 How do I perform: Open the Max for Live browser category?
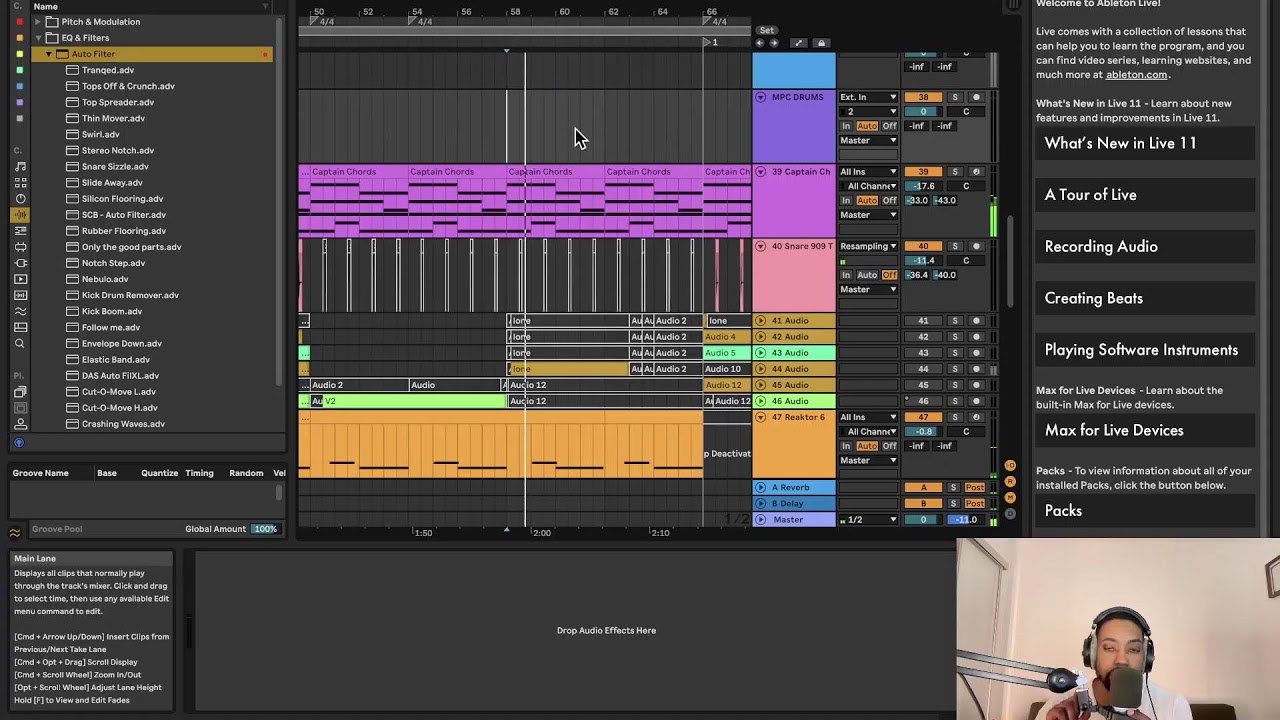pyautogui.click(x=20, y=246)
